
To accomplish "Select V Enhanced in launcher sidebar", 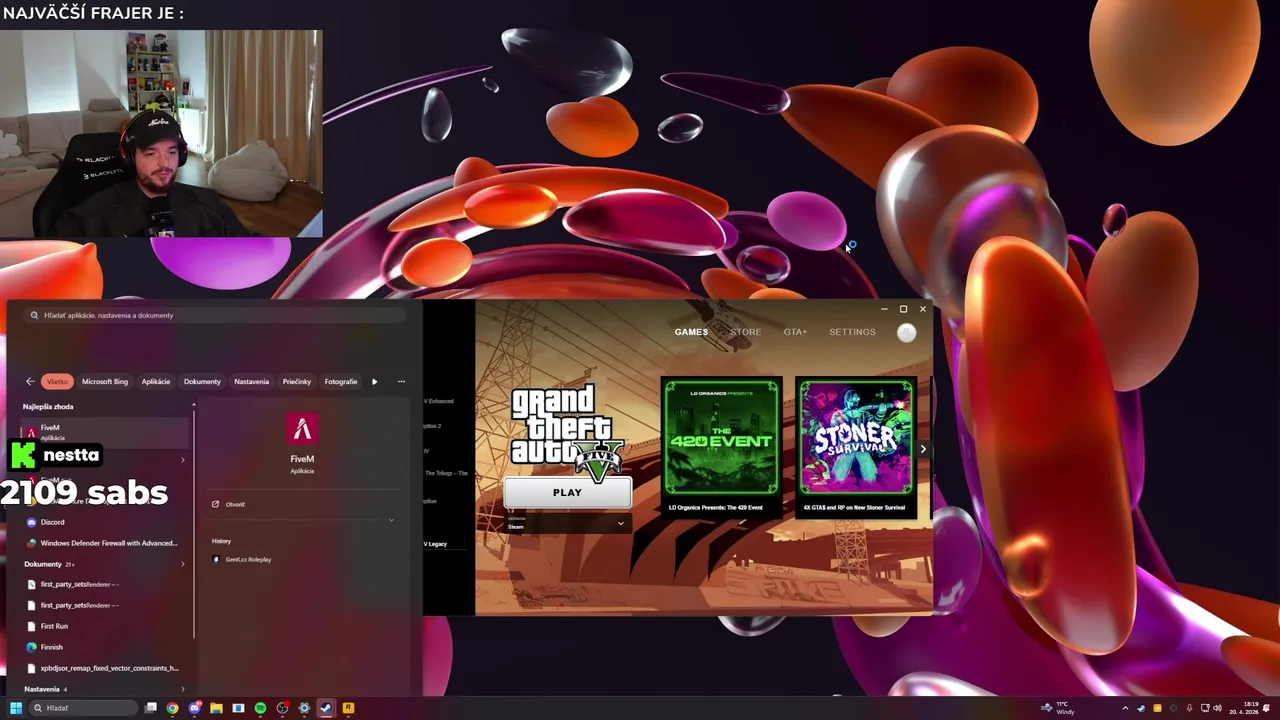I will (440, 401).
